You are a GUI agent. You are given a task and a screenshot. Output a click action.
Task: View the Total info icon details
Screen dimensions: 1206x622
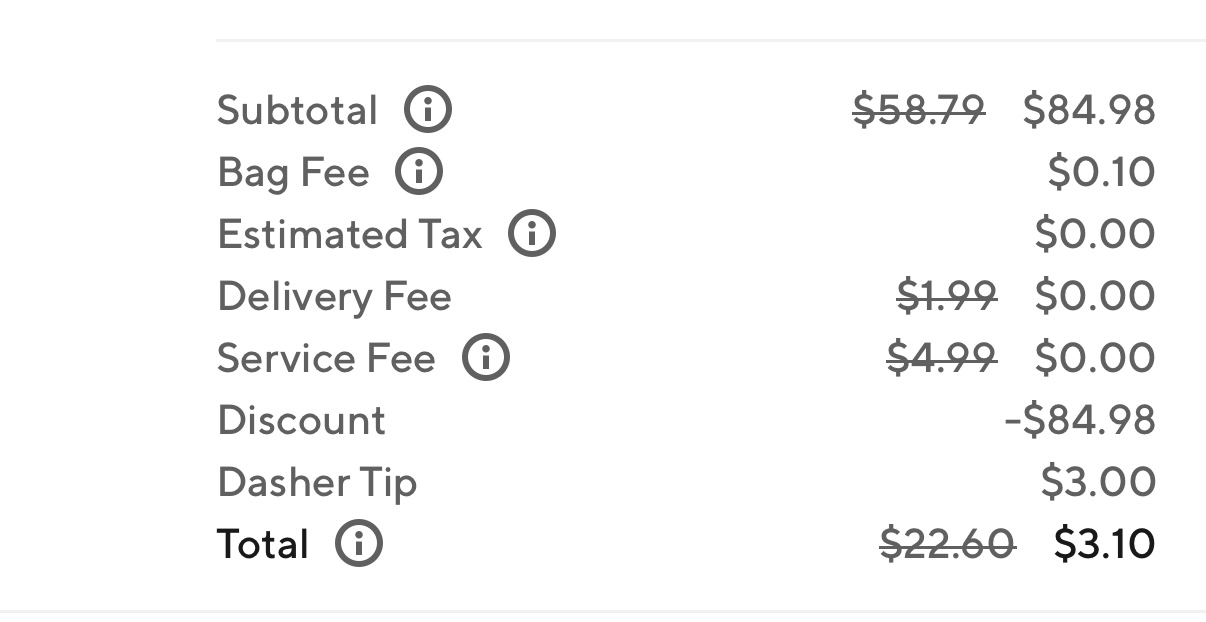(x=359, y=543)
